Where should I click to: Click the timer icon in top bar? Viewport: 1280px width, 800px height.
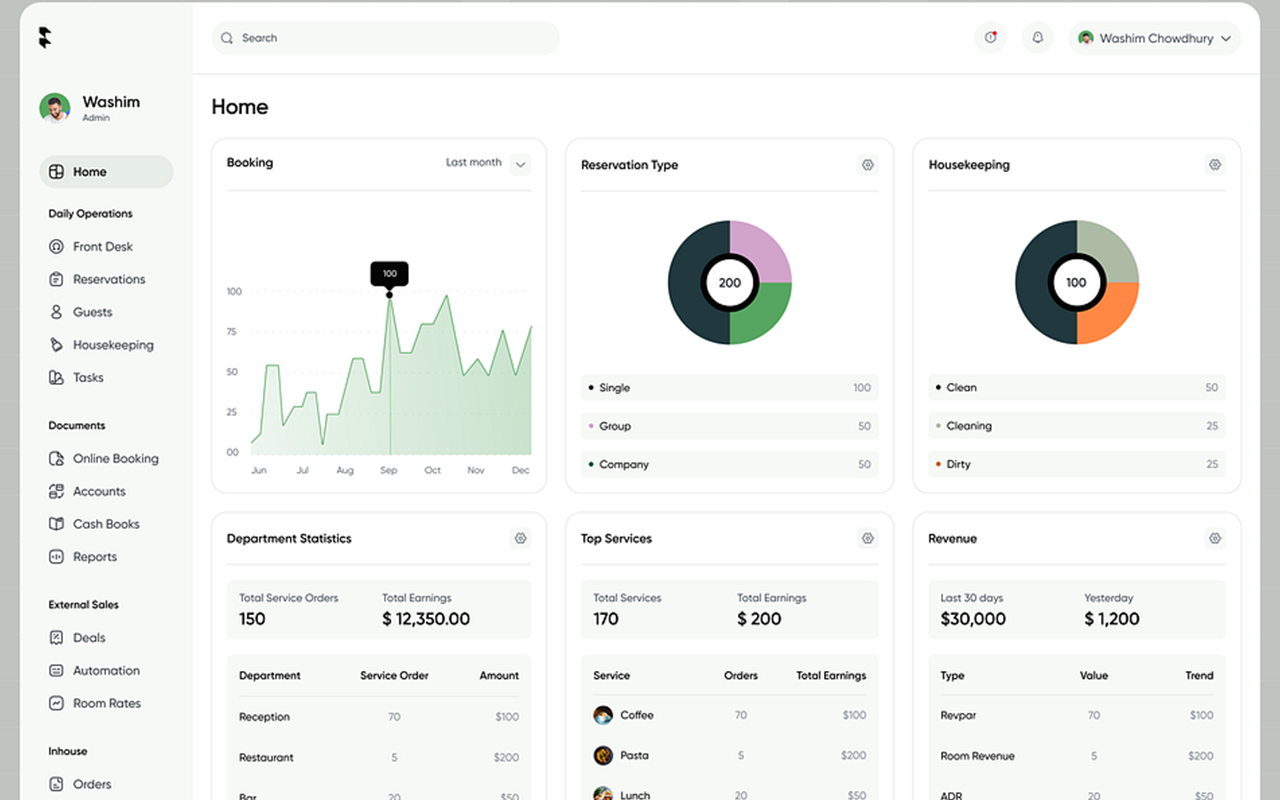(x=990, y=38)
